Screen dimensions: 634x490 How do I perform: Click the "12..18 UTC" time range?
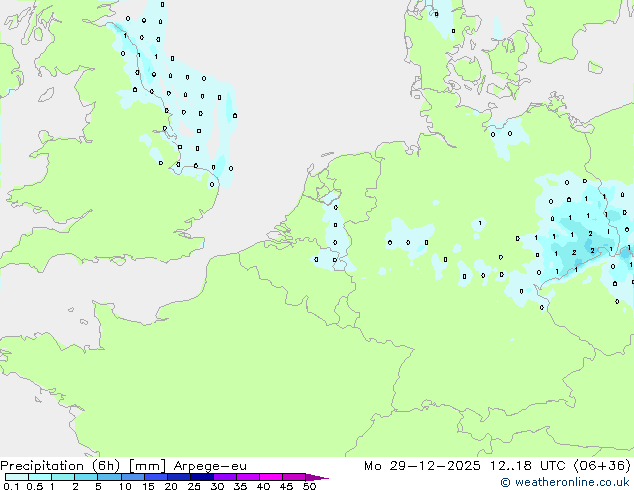coord(528,466)
